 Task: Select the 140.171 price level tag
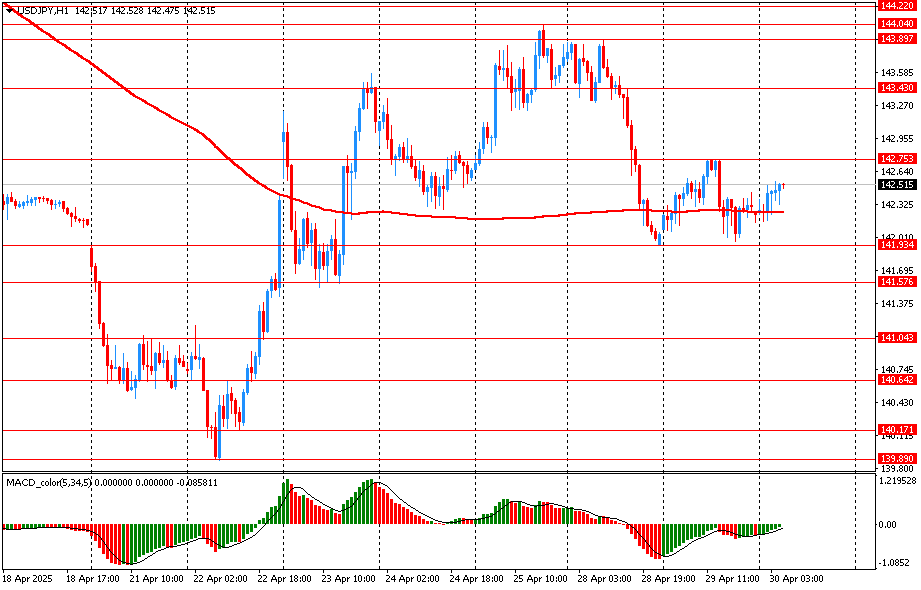point(897,430)
